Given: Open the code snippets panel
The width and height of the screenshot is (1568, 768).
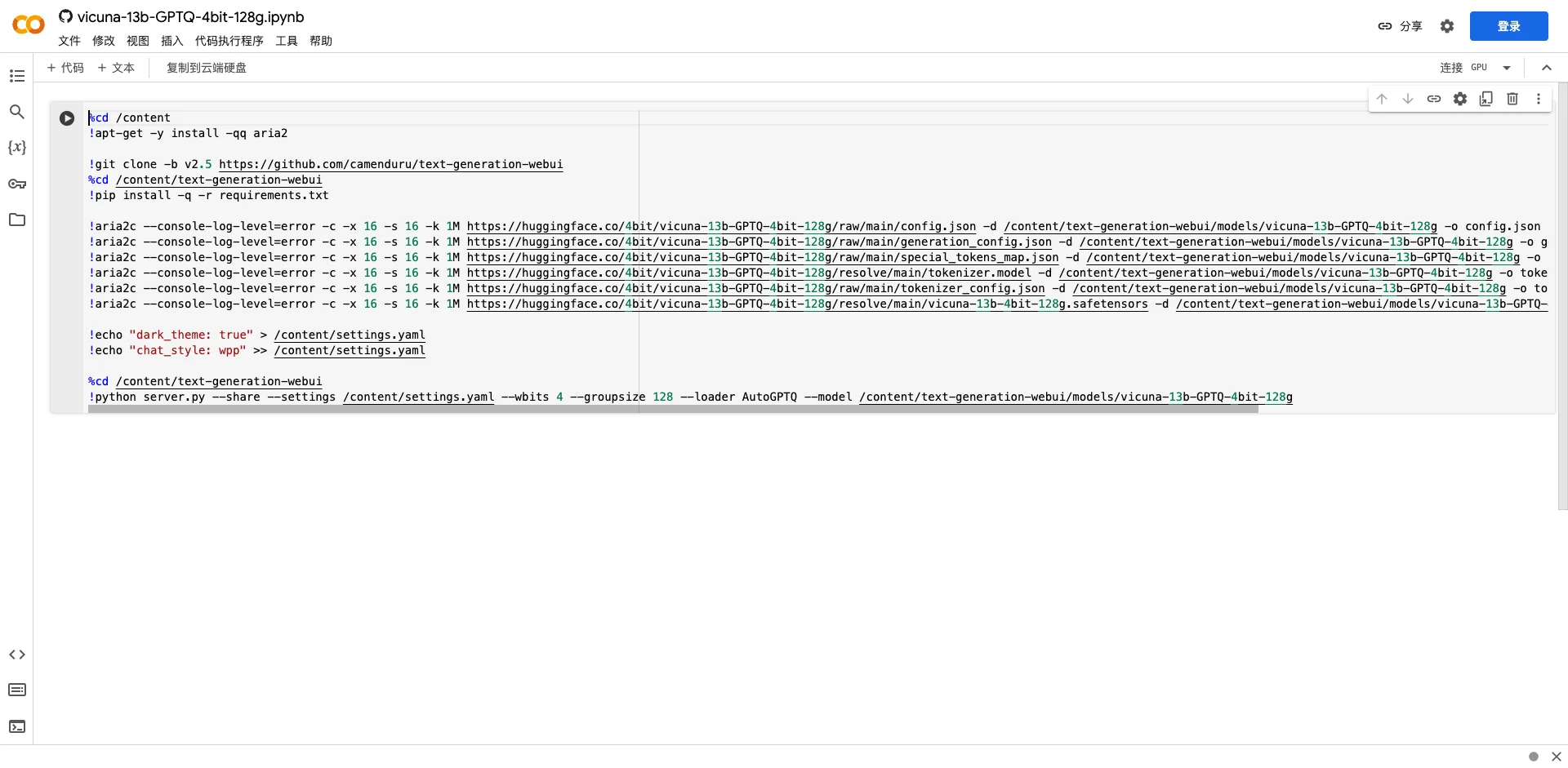Looking at the screenshot, I should (17, 655).
